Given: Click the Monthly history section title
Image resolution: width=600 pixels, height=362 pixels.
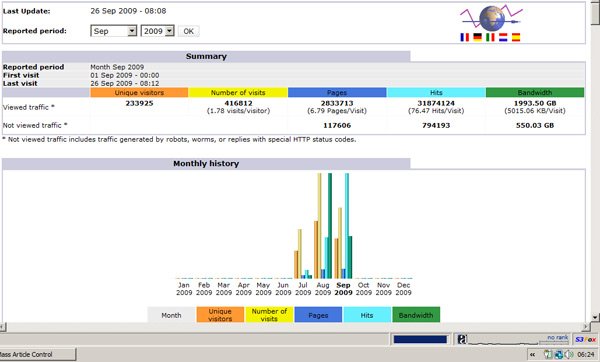Looking at the screenshot, I should [206, 163].
